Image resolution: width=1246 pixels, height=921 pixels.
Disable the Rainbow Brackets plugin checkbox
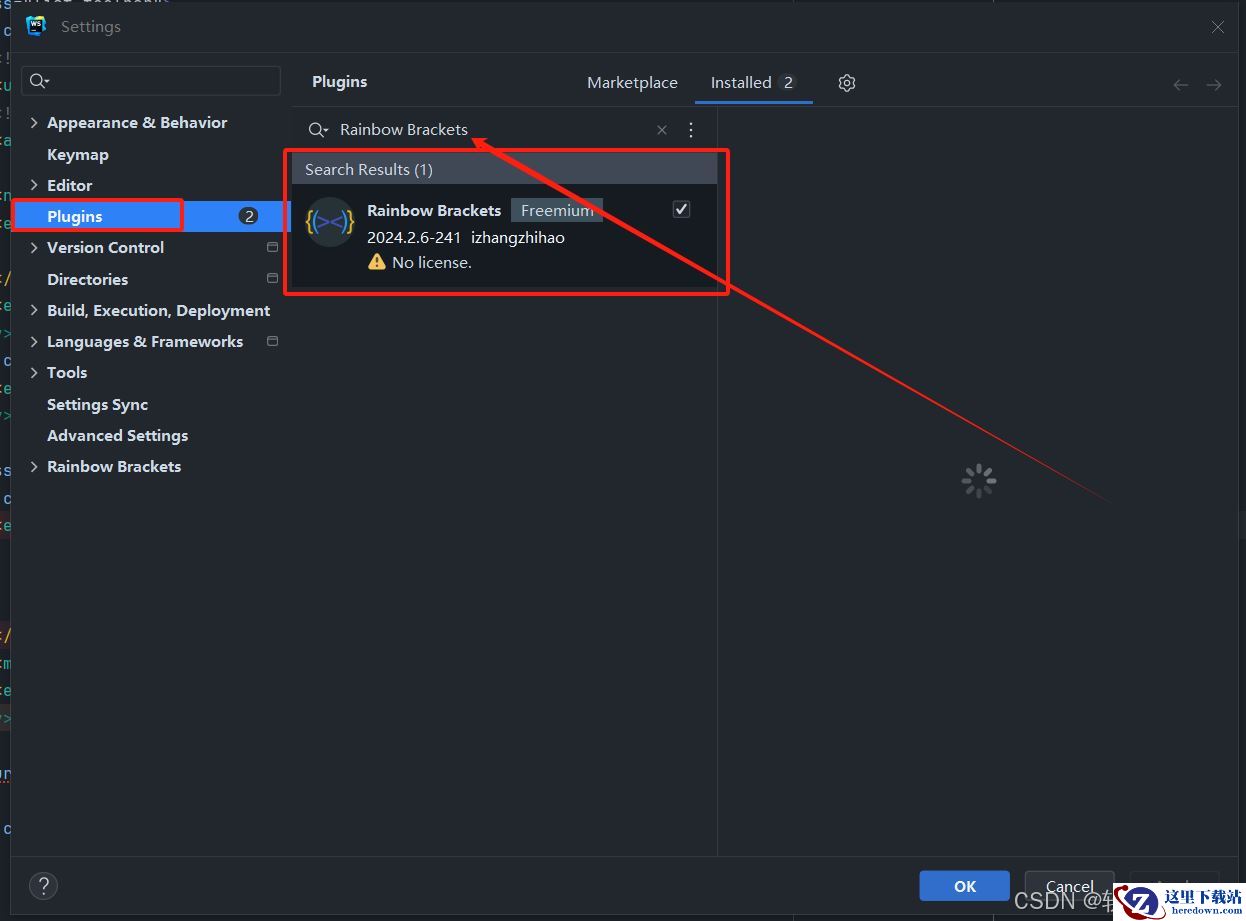tap(681, 209)
